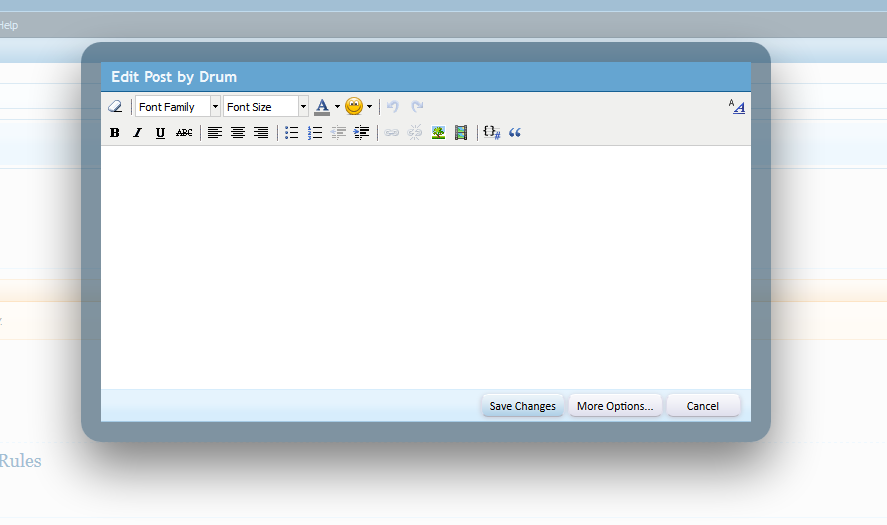
Task: Expand the text color palette arrow
Action: point(337,106)
